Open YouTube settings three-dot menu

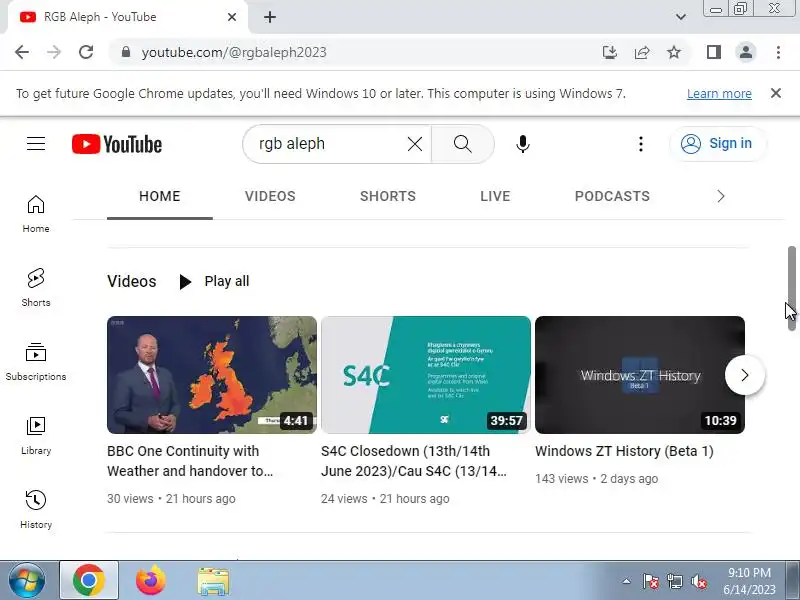point(641,144)
